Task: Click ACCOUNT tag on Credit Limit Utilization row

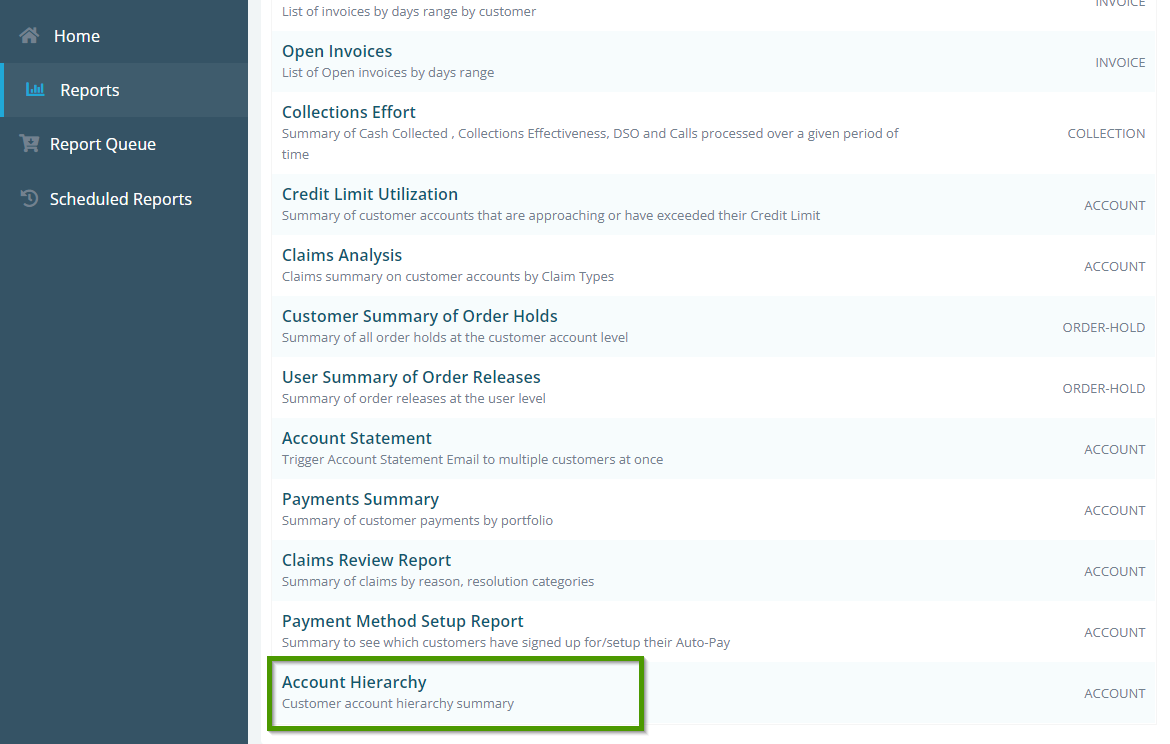Action: pos(1114,205)
